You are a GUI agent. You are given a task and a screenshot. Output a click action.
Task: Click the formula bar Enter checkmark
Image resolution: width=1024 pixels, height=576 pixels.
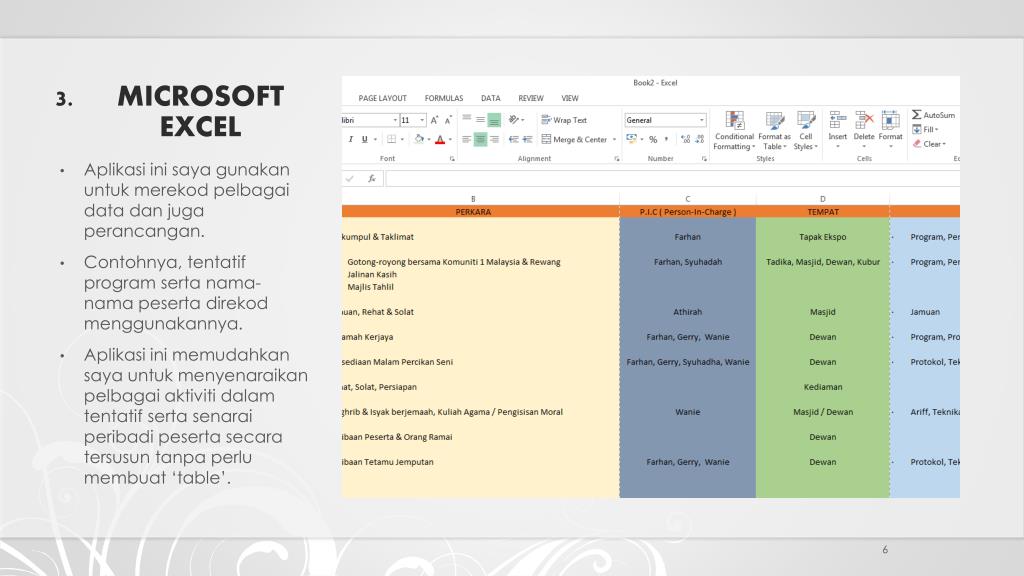[350, 178]
